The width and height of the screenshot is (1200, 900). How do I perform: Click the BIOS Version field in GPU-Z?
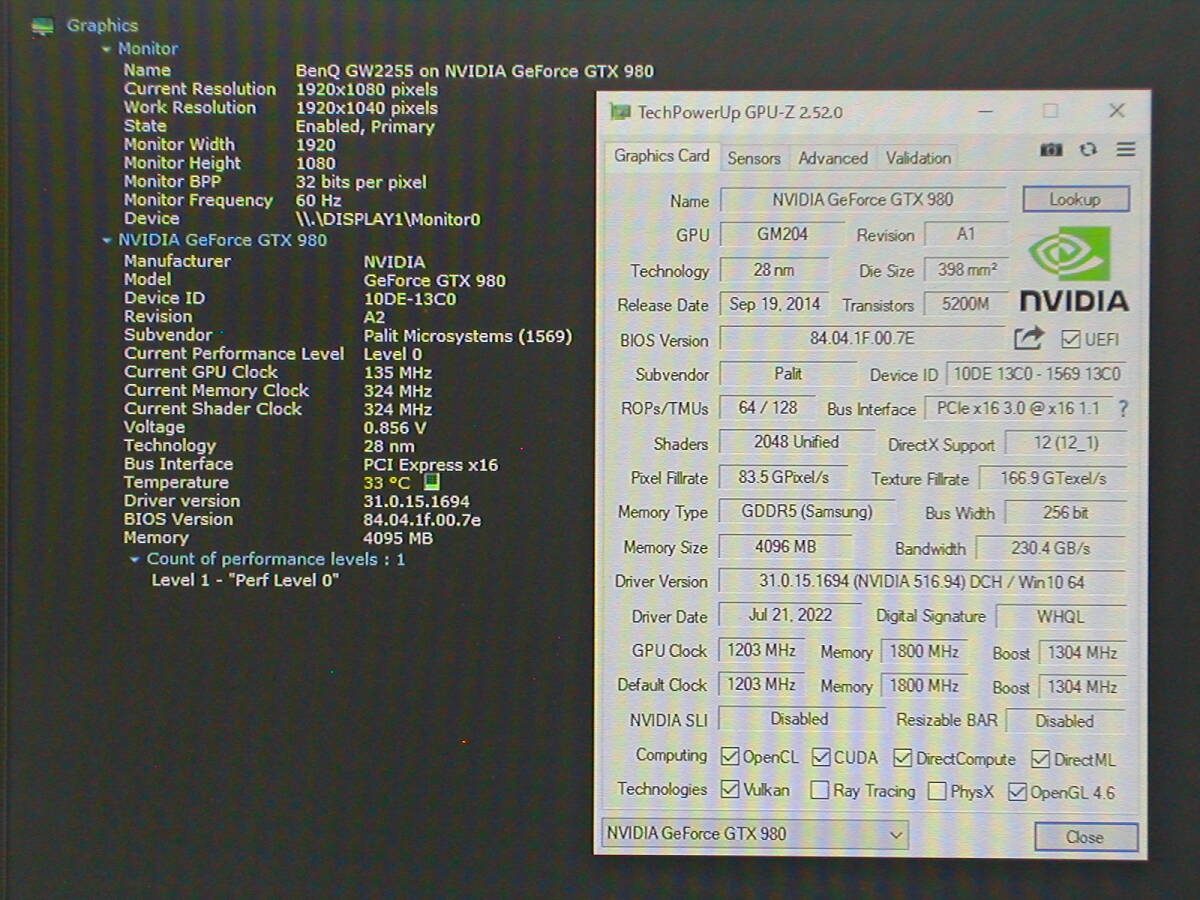click(x=862, y=339)
